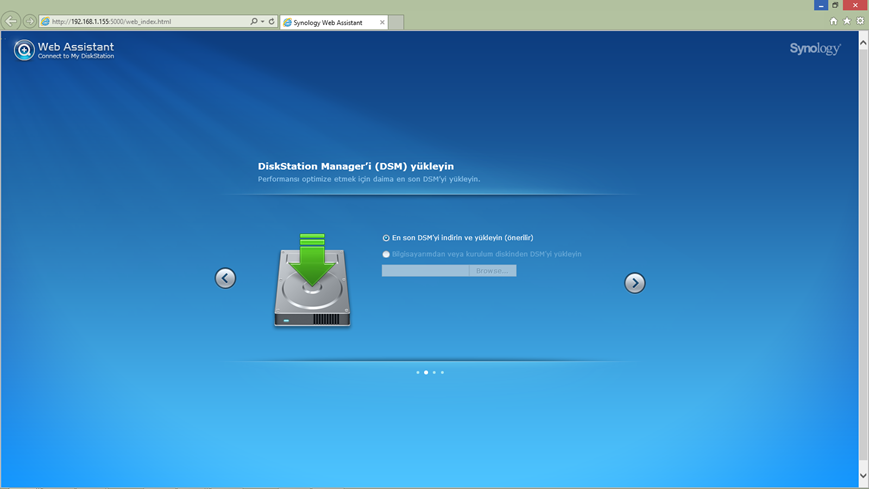Click the first step indicator dot
Screen dimensions: 869x489
418,373
